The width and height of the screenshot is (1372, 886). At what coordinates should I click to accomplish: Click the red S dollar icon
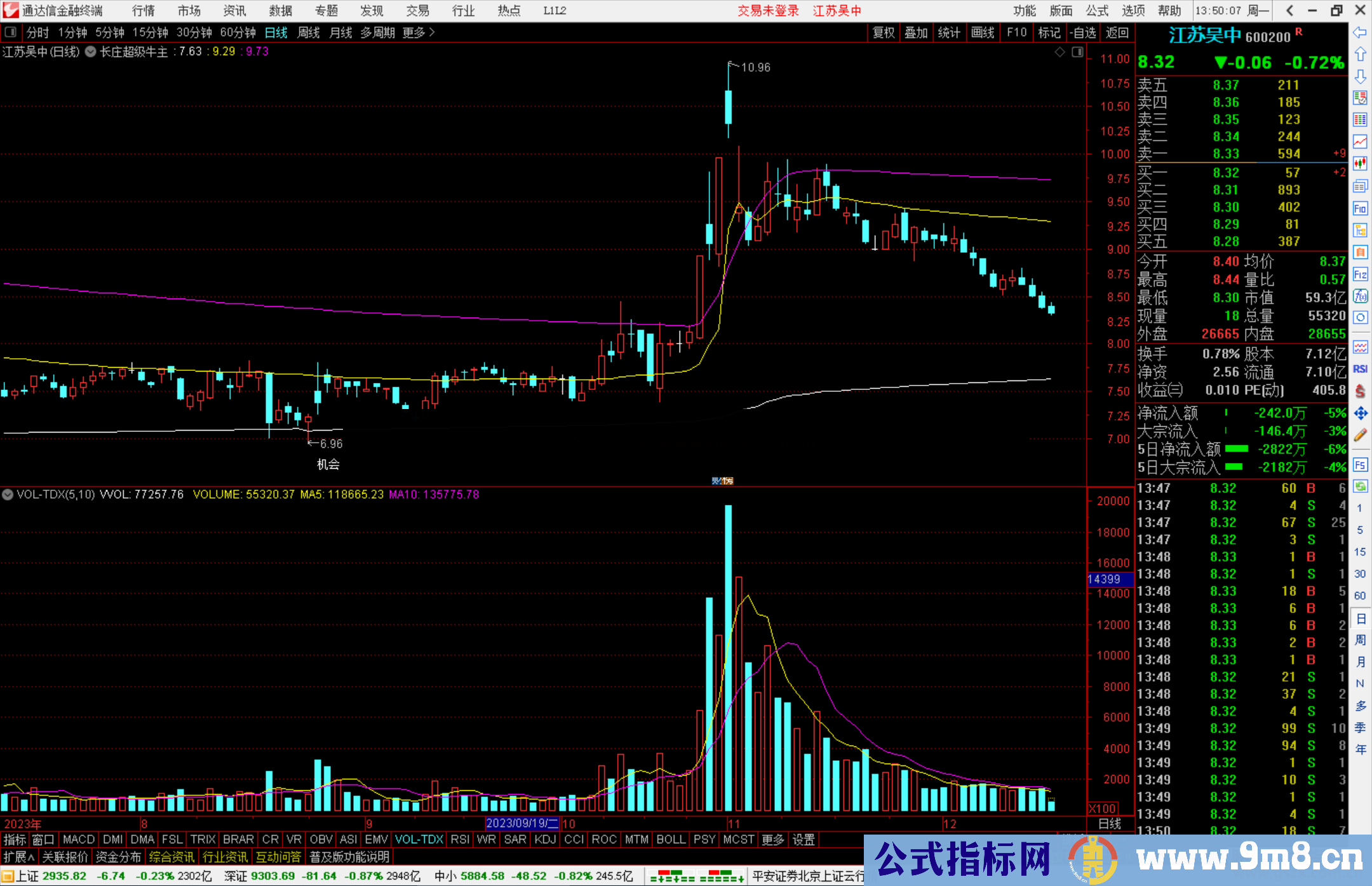(x=1360, y=391)
